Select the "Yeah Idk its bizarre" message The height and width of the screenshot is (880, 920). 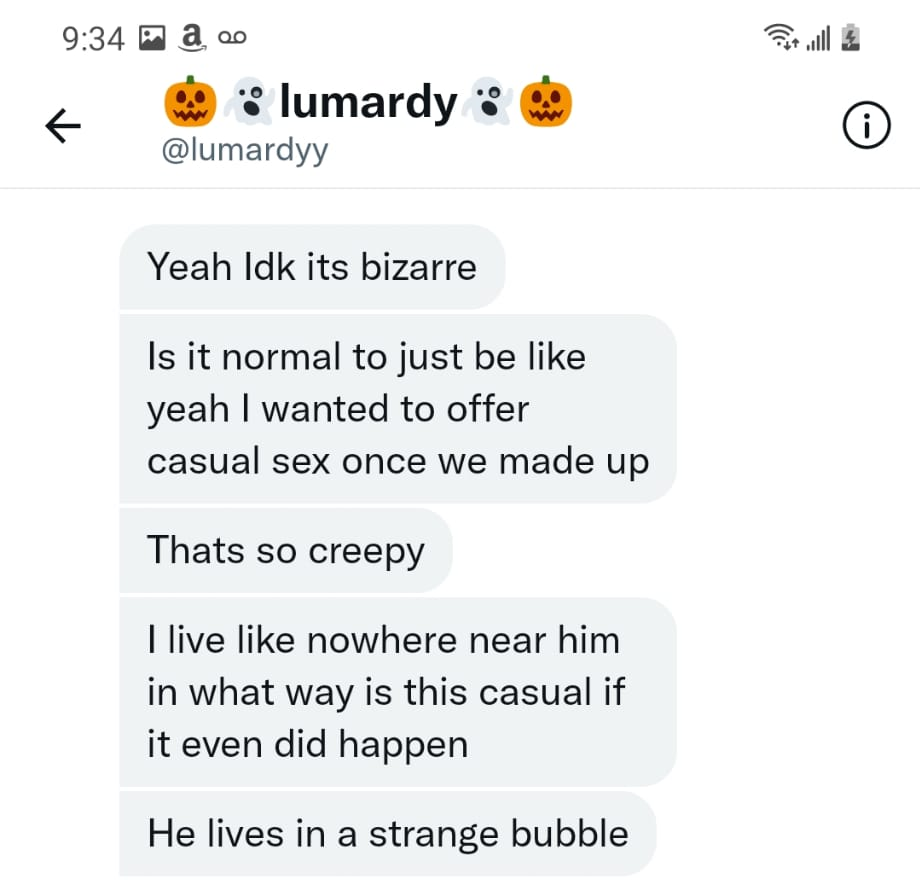312,267
